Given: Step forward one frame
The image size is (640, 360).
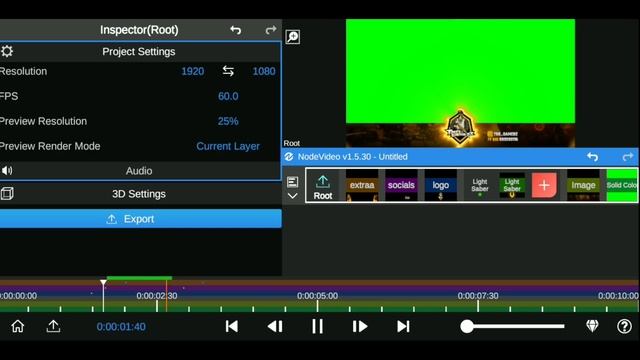Looking at the screenshot, I should point(360,327).
